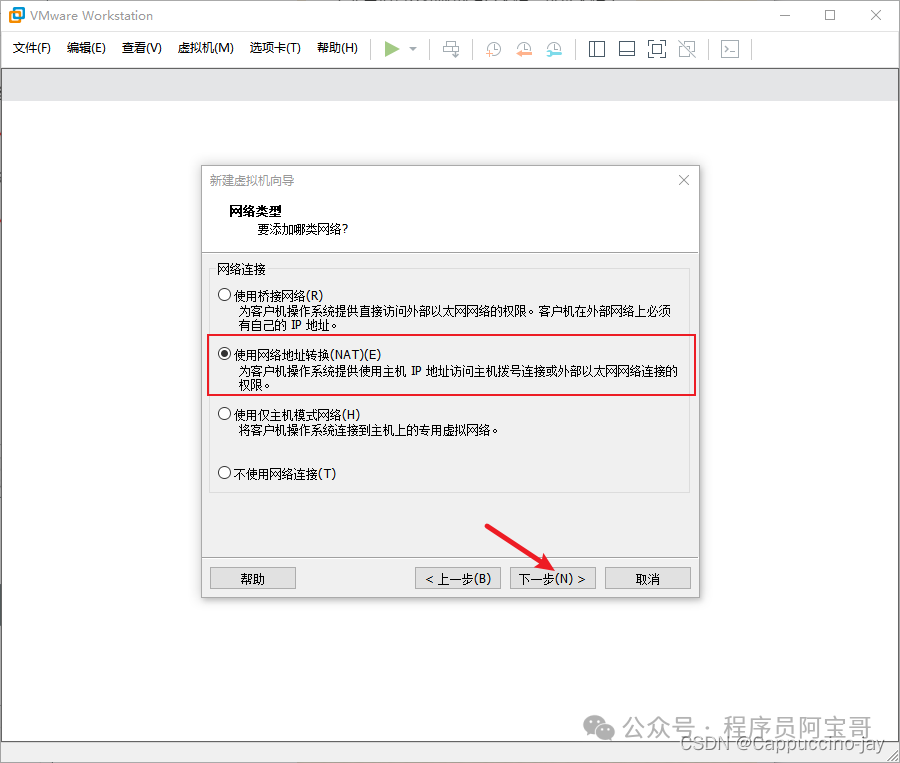Click the 网络连接 group label

point(241,269)
